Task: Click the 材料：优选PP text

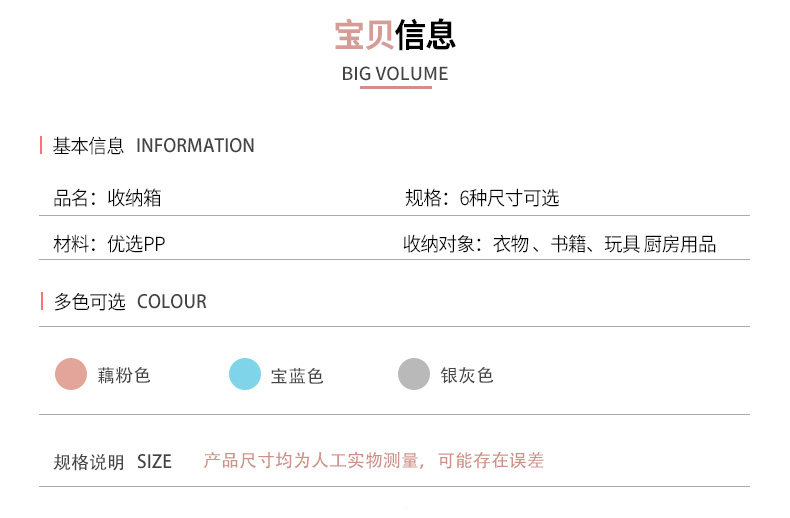Action: (109, 245)
